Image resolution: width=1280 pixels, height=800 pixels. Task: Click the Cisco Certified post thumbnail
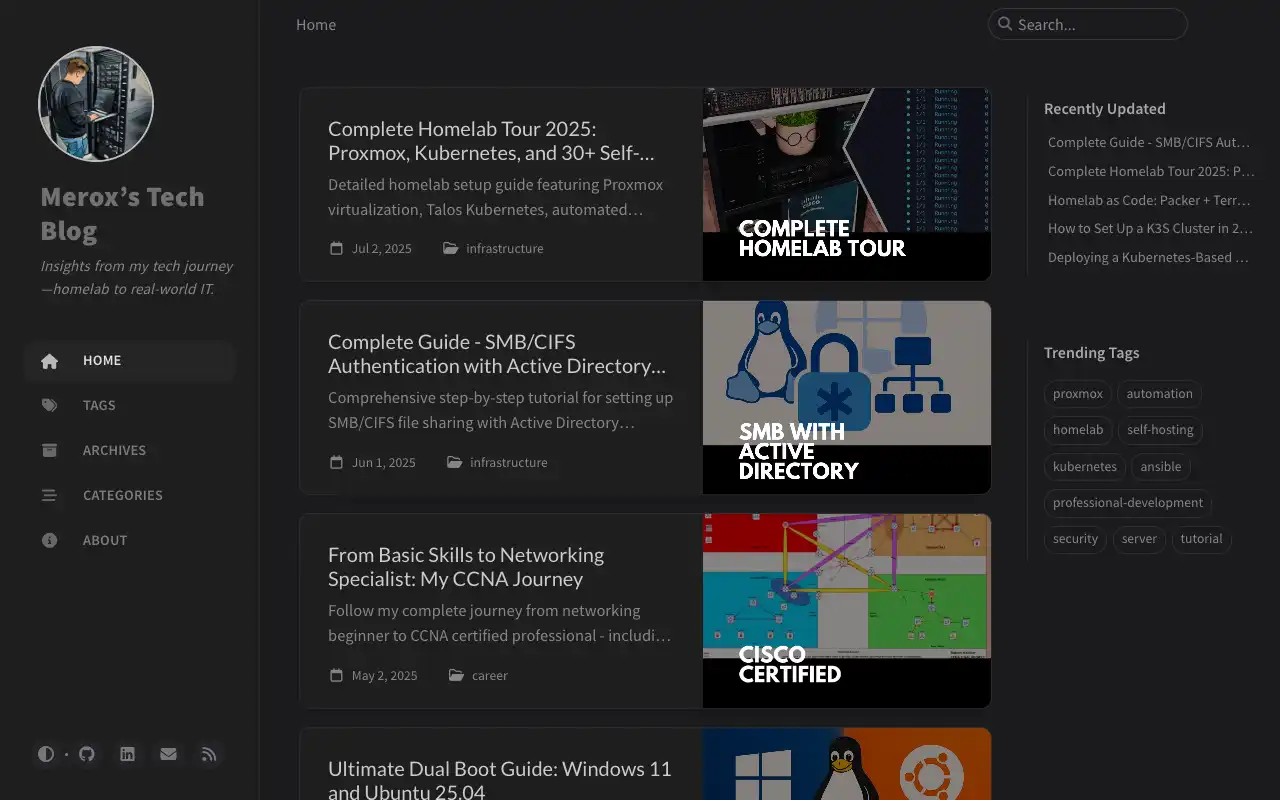pos(846,610)
